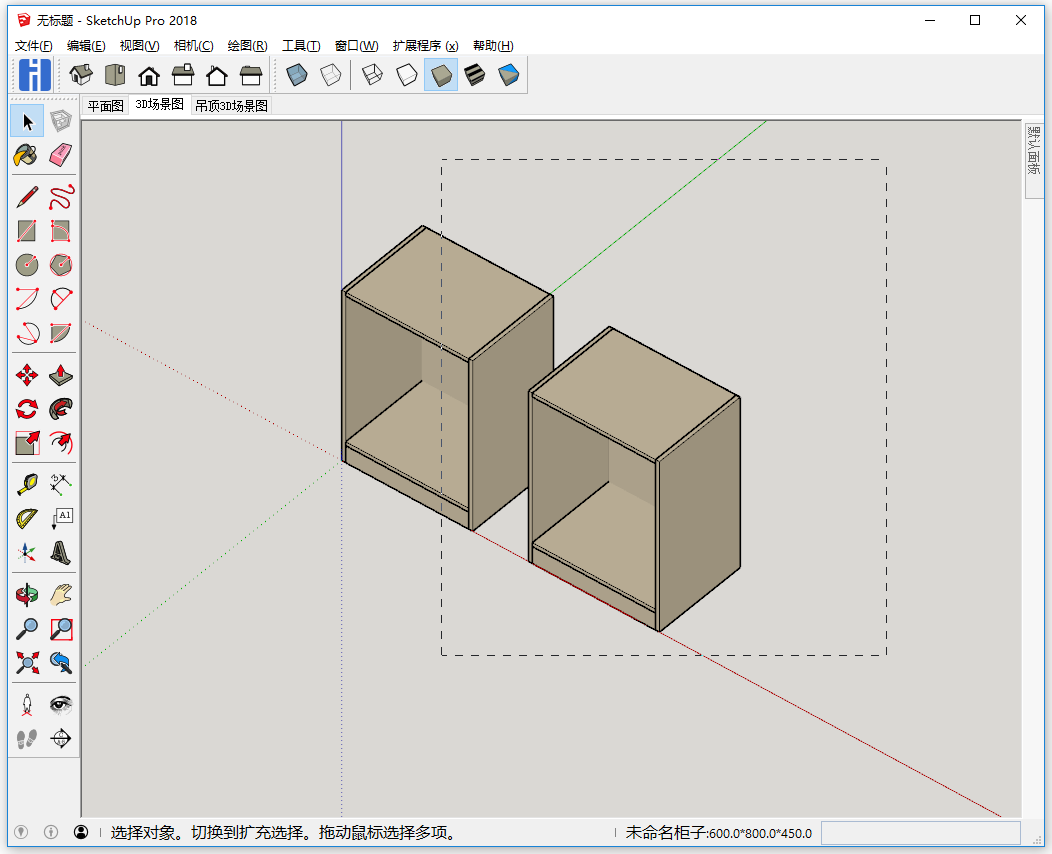
Task: Open the 相机(C) menu
Action: (193, 46)
